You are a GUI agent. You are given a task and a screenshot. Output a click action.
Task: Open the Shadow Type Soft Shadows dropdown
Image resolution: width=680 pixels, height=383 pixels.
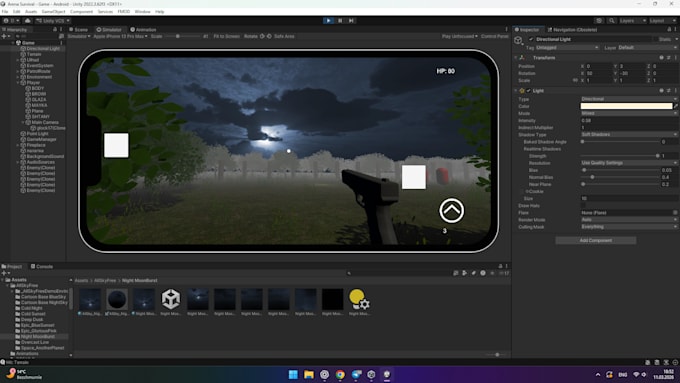[628, 134]
